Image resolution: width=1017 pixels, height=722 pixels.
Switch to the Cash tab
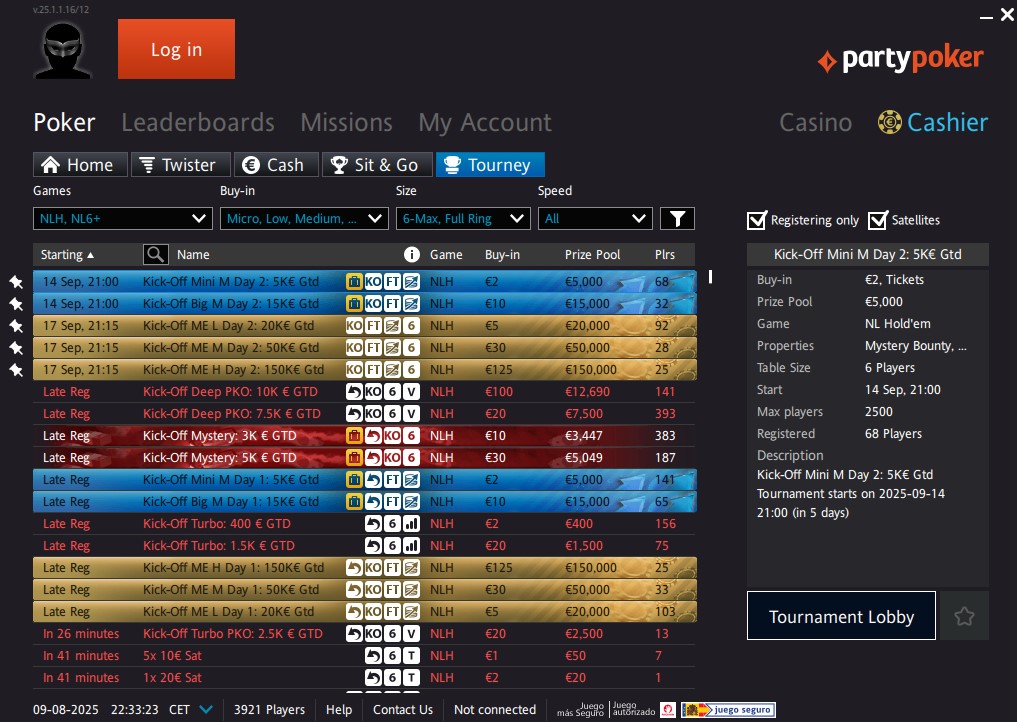(276, 165)
